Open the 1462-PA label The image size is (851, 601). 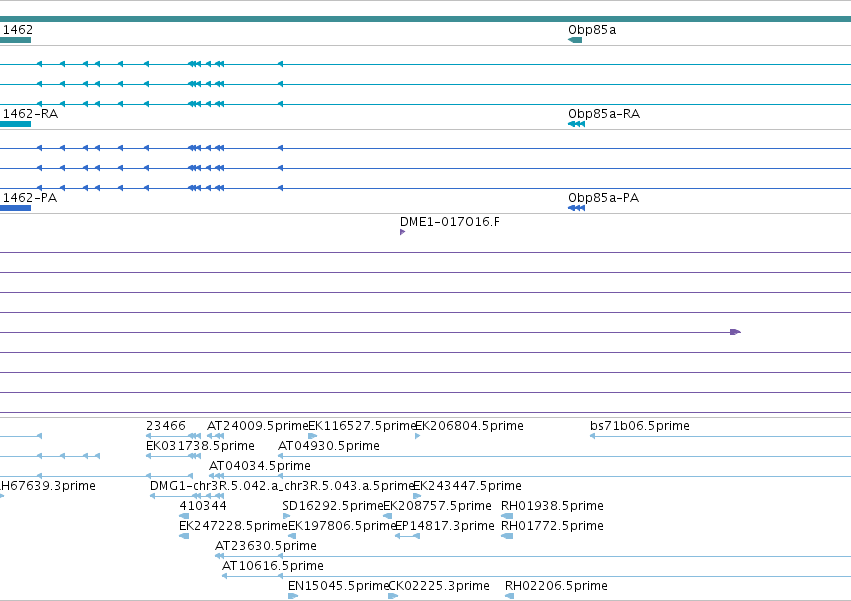(x=29, y=198)
